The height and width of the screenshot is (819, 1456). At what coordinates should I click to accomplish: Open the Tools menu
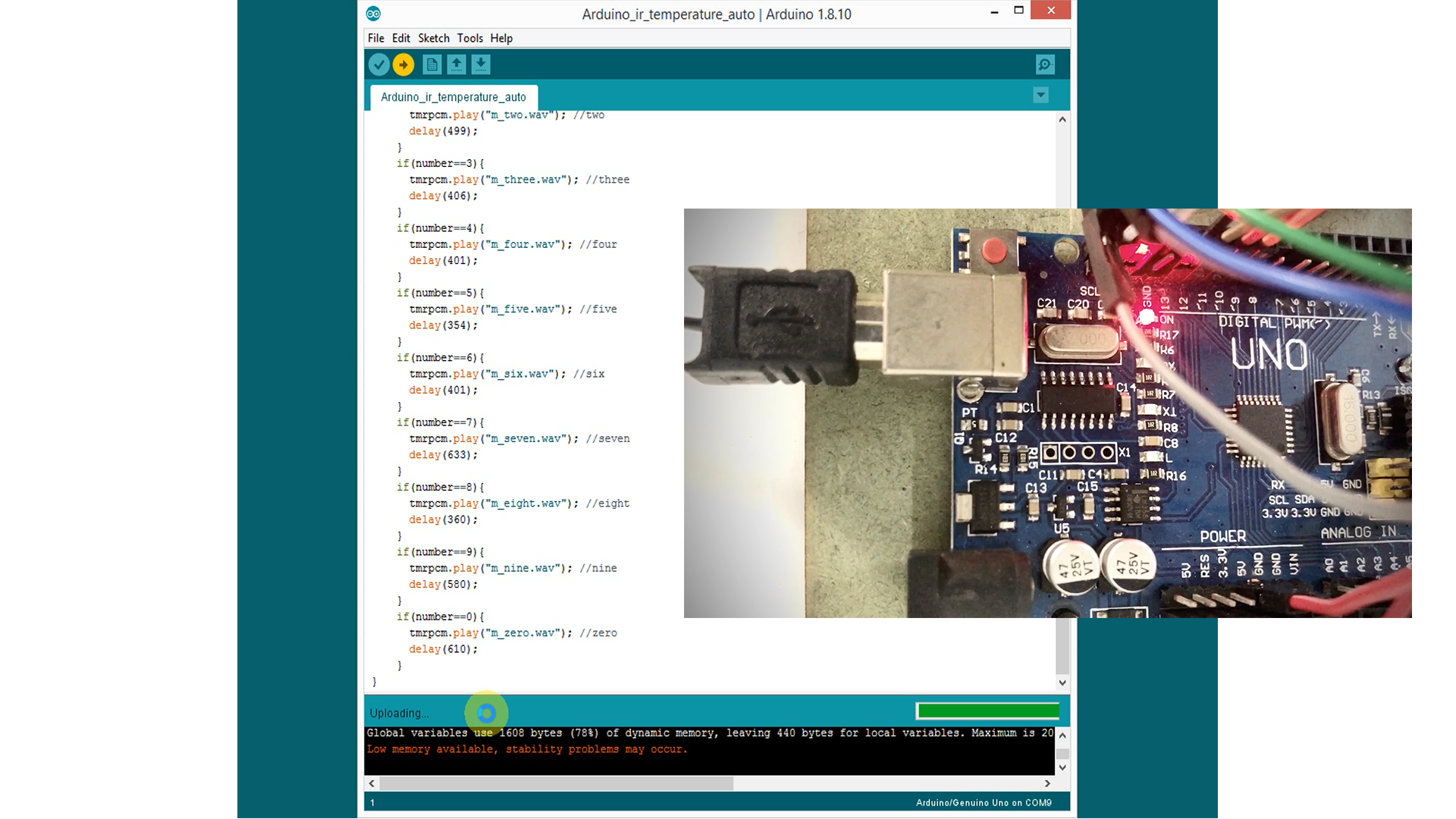pyautogui.click(x=469, y=38)
